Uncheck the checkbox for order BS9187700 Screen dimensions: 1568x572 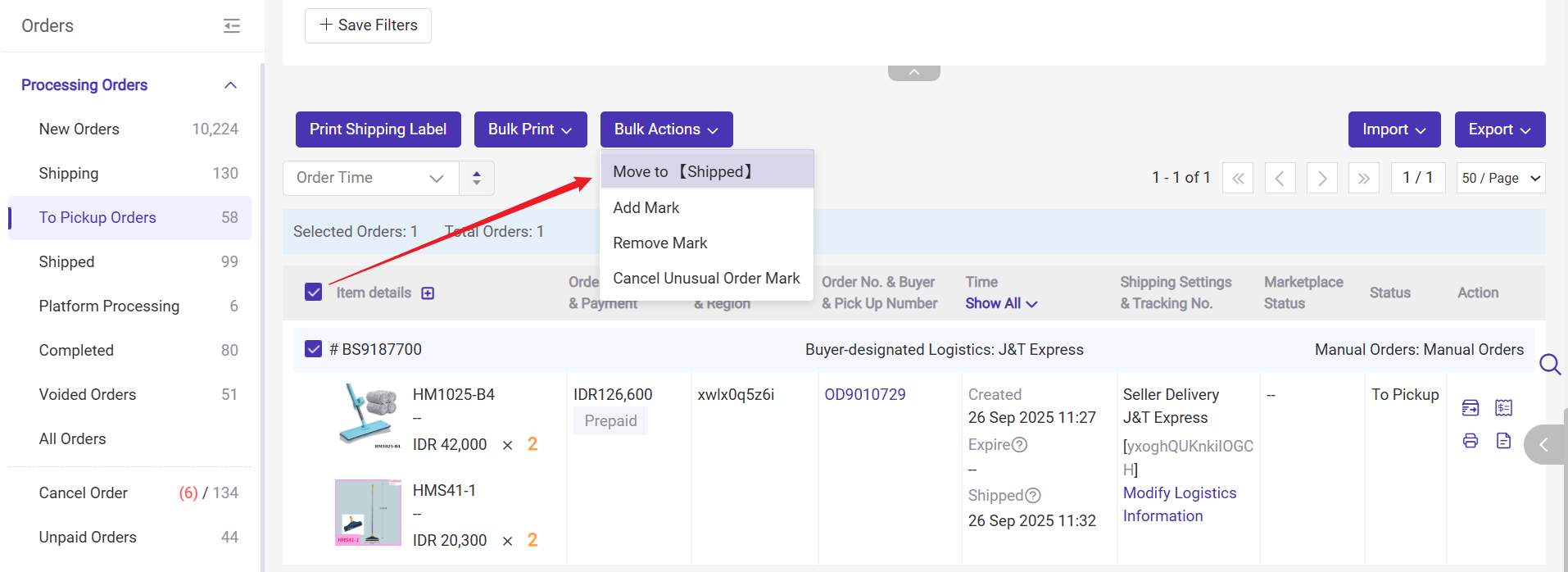pos(313,349)
